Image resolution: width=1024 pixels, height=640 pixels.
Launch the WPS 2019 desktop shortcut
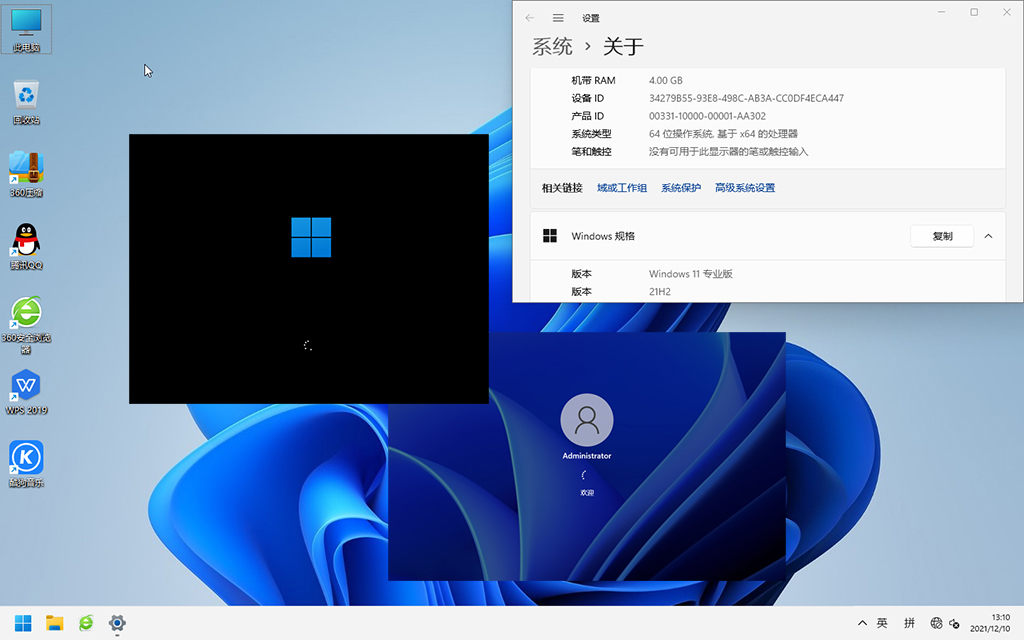(26, 392)
